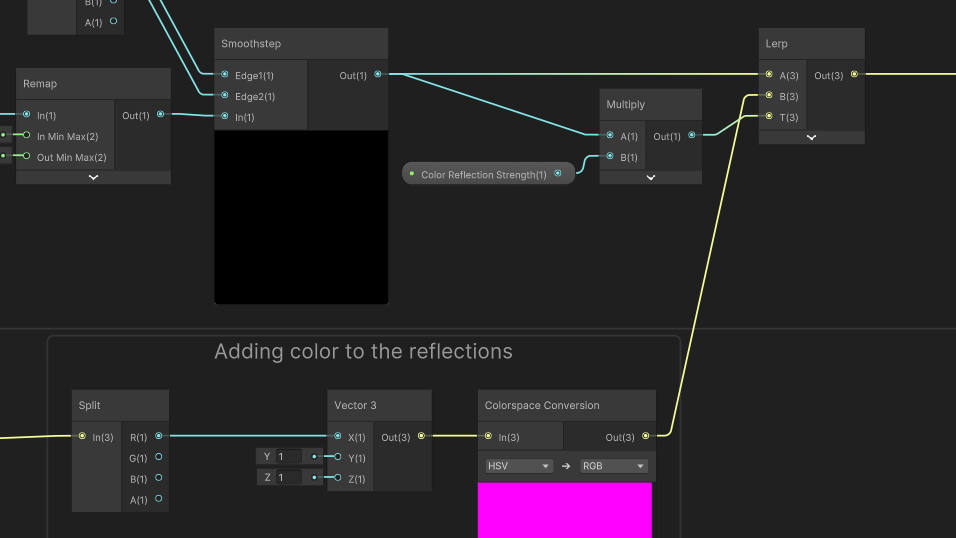The image size is (956, 538).
Task: Click the Vector 3 Y(1) input port
Action: [x=338, y=457]
